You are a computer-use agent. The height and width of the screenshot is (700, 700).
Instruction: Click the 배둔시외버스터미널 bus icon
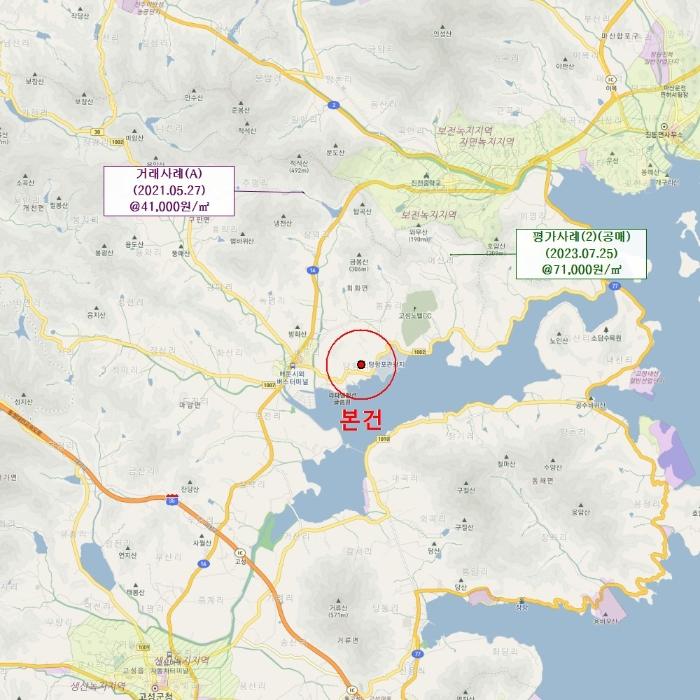tap(293, 365)
